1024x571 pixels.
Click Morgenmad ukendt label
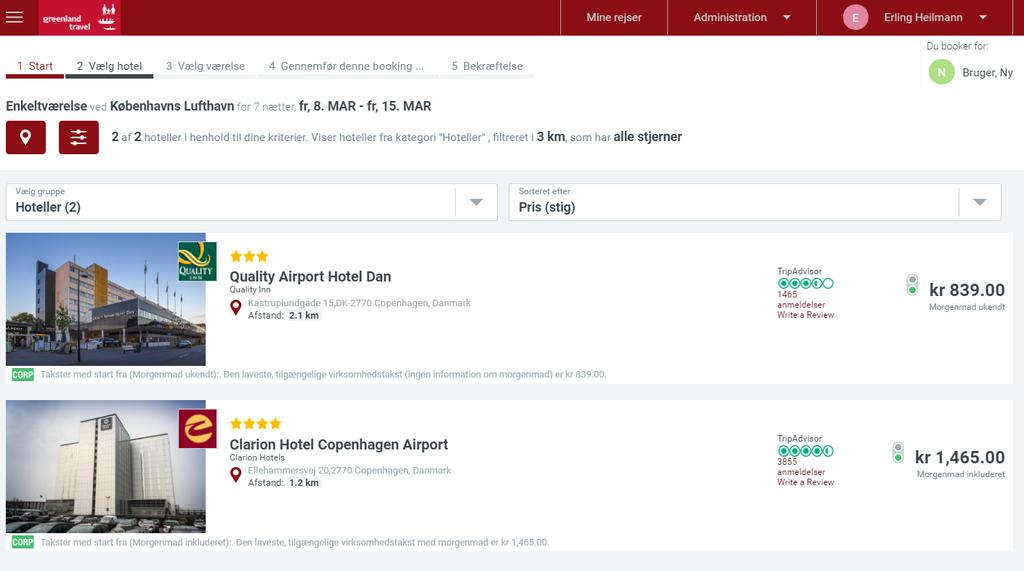pos(967,307)
